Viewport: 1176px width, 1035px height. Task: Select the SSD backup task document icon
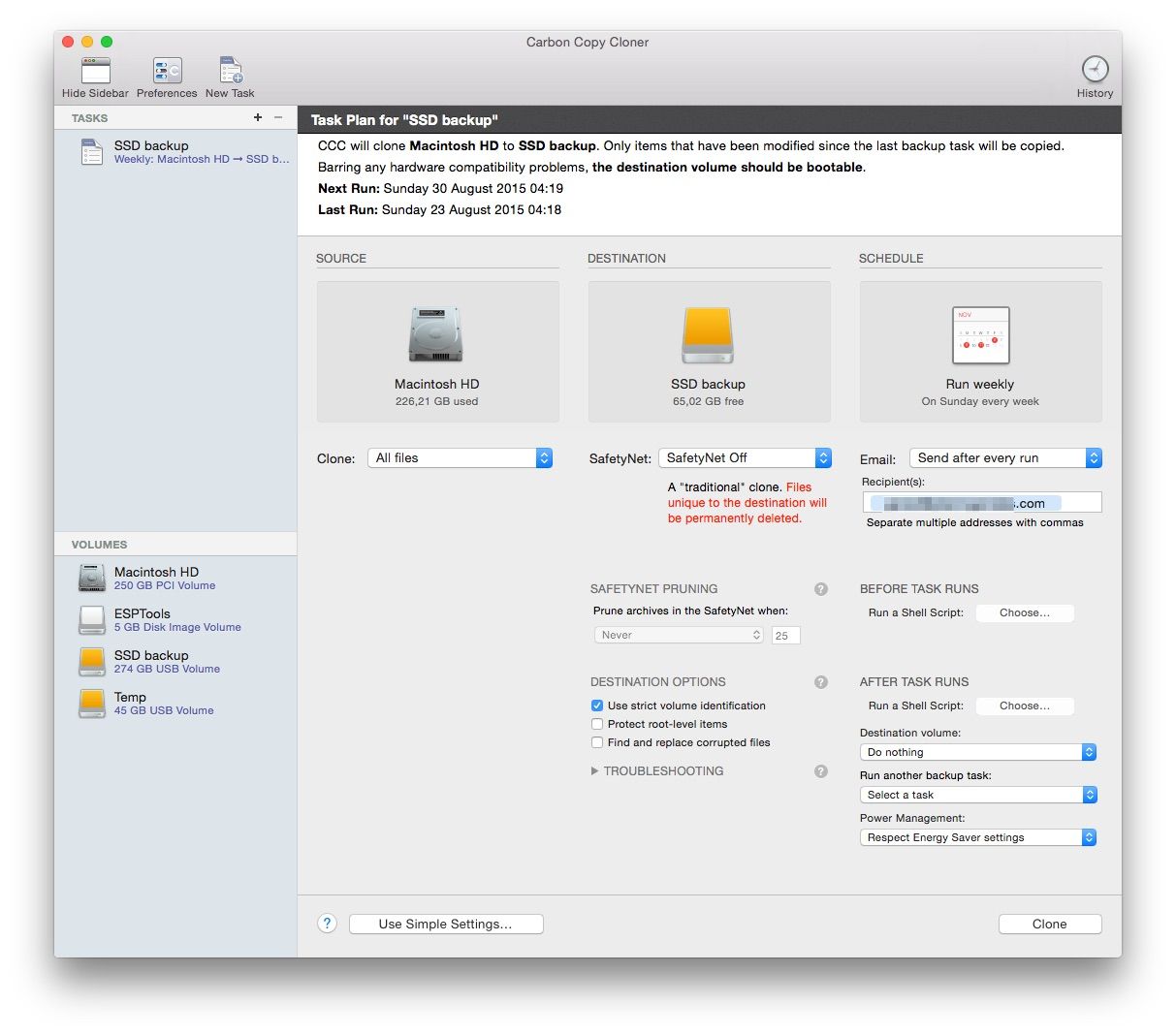(x=92, y=152)
